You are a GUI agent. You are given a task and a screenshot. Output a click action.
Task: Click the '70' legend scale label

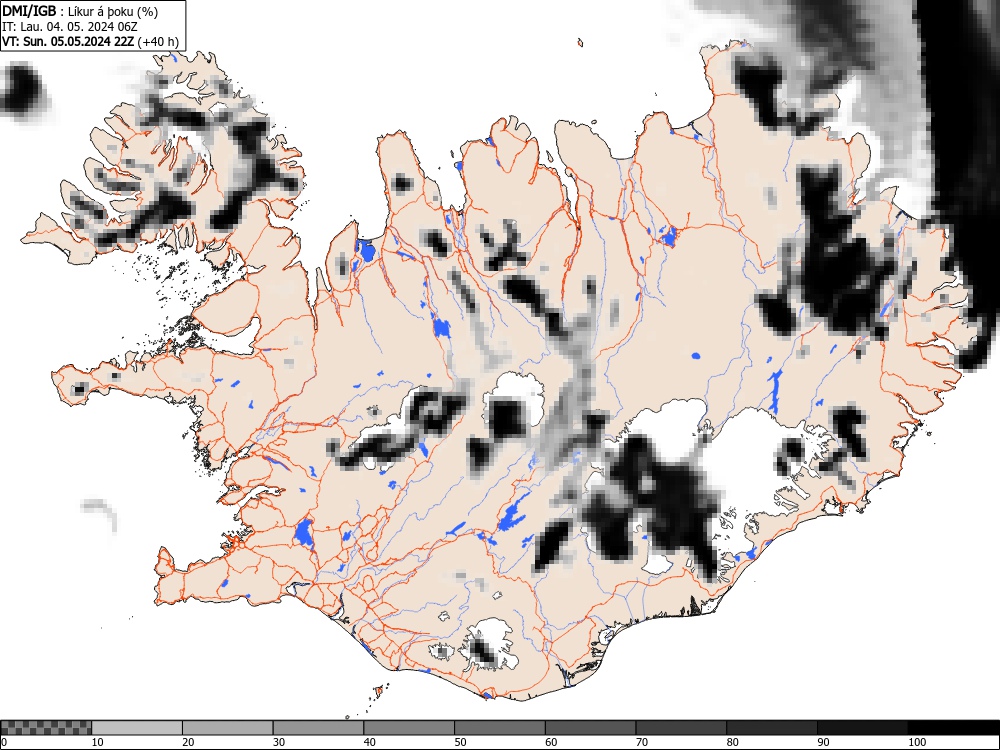(641, 742)
